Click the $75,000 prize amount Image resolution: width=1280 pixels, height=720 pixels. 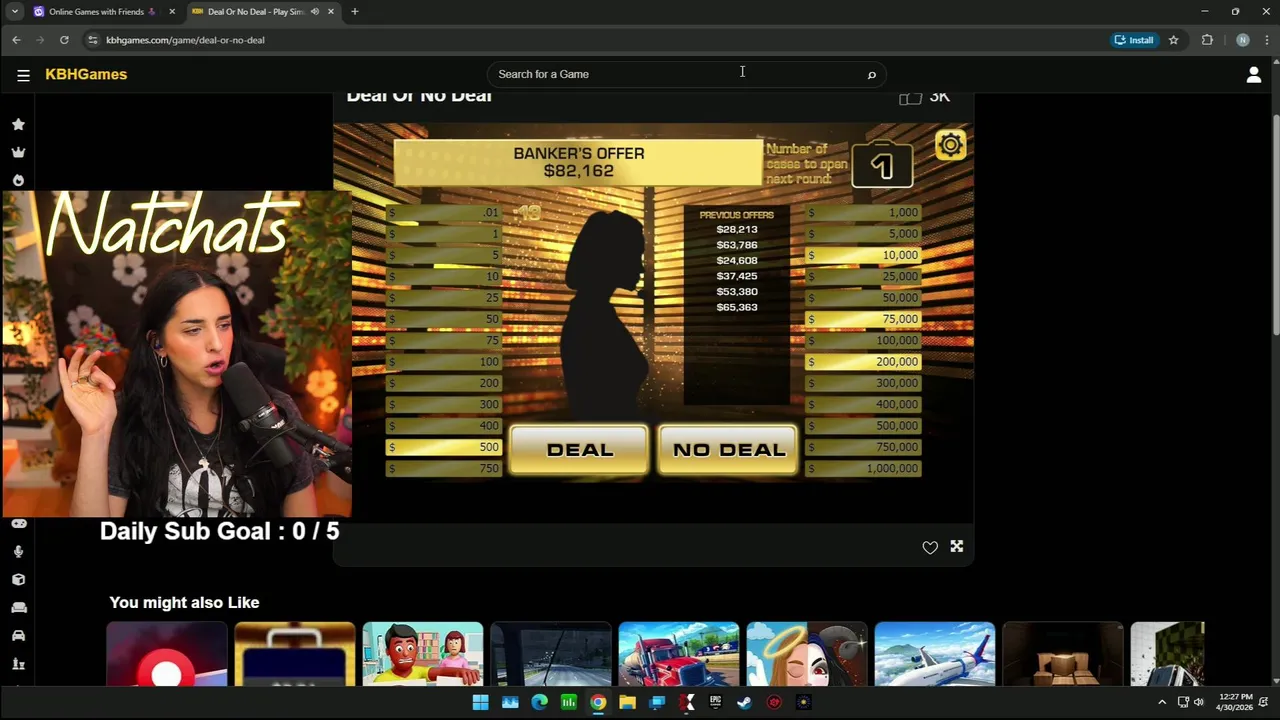pos(863,318)
